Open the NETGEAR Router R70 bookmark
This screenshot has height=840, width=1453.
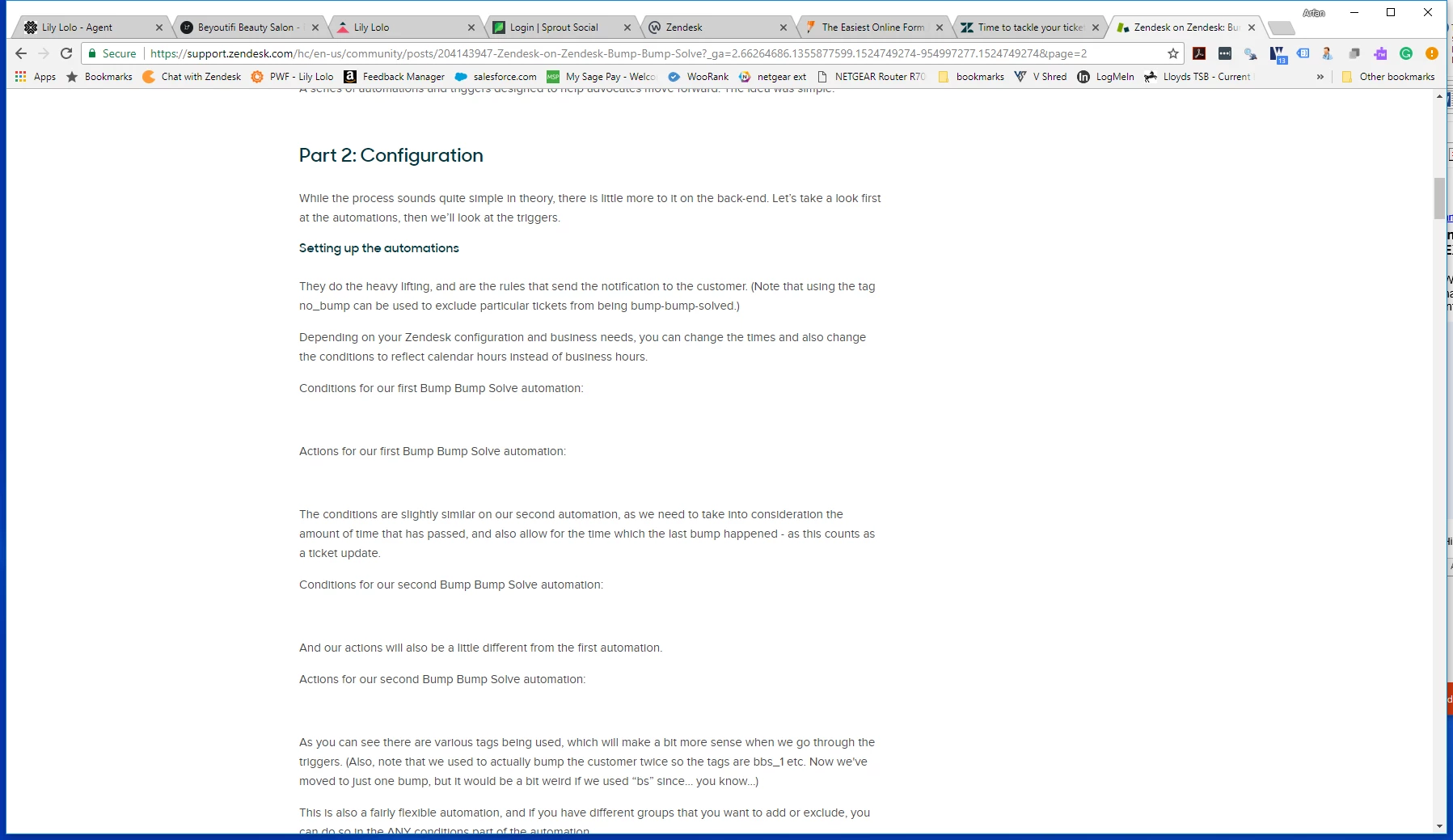[x=872, y=77]
